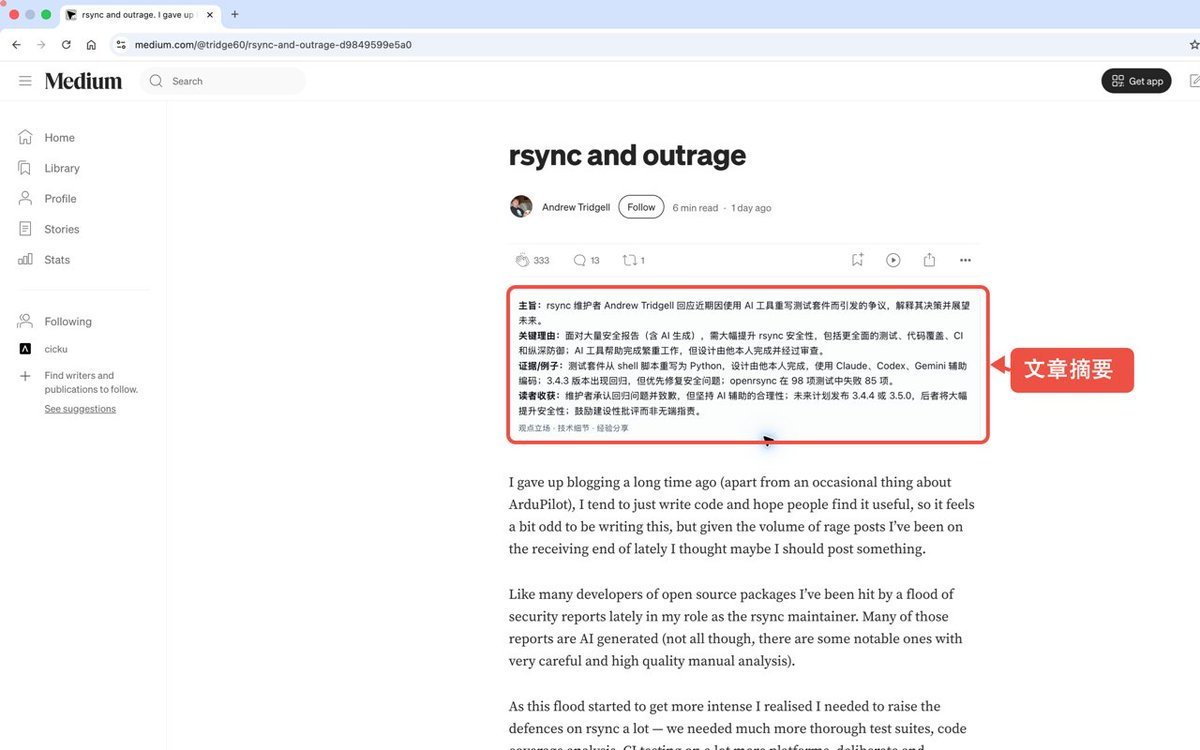Click the Home house icon
1200x750 pixels.
click(x=25, y=138)
